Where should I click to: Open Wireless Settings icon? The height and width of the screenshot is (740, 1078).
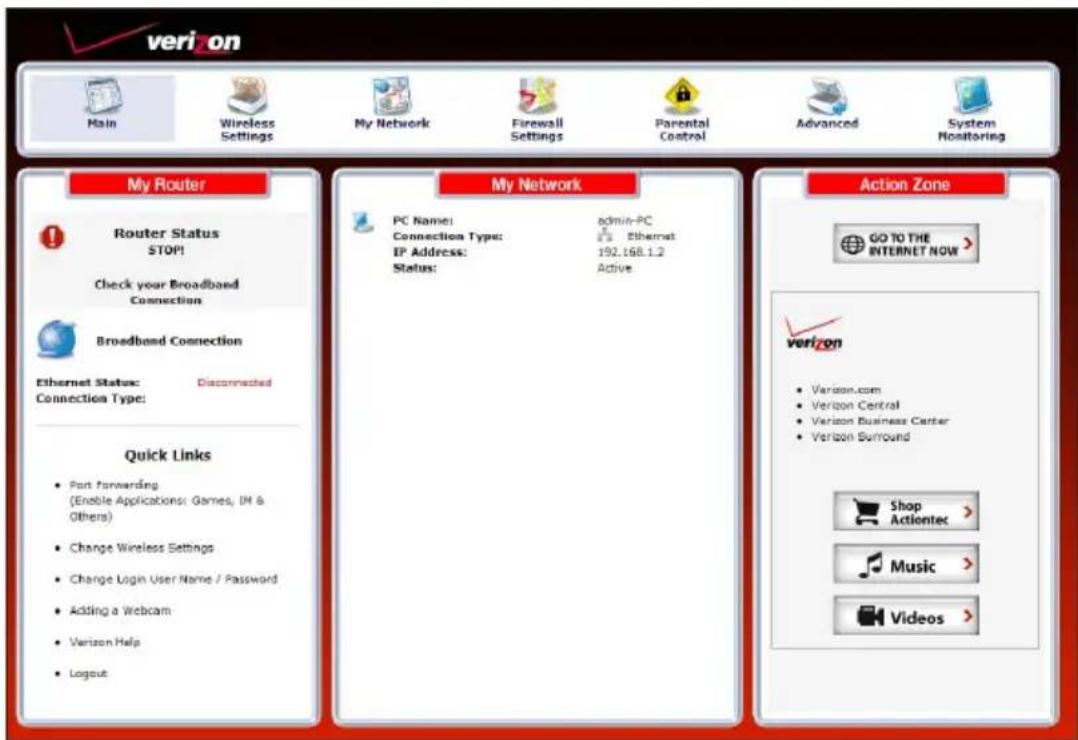247,95
